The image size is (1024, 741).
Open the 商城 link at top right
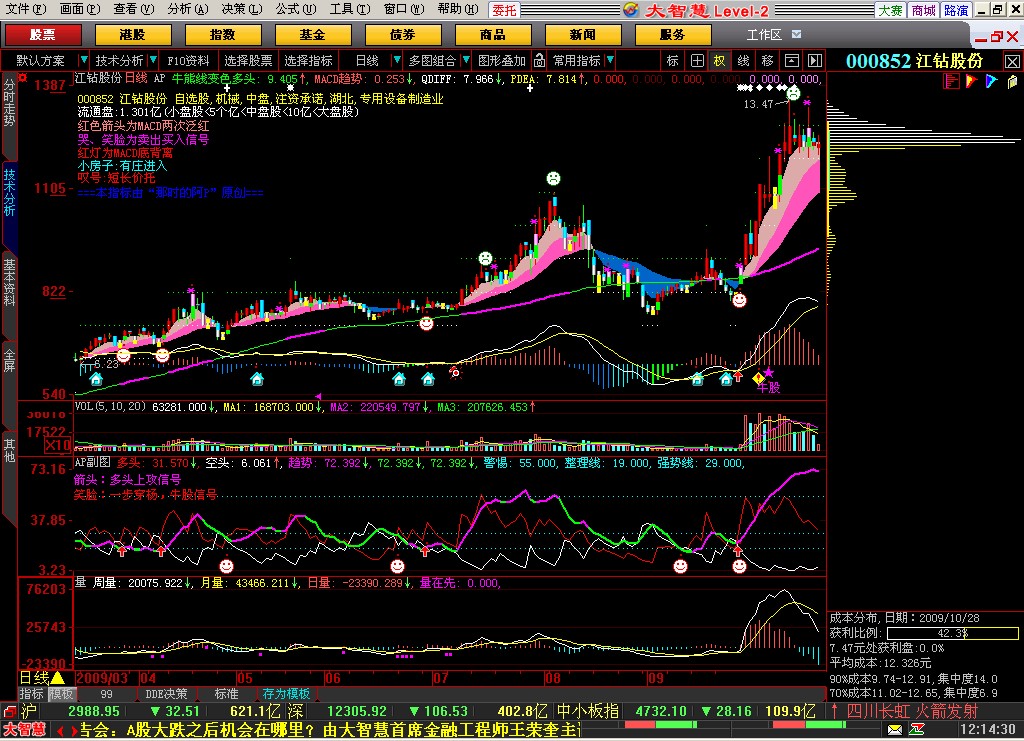coord(923,10)
